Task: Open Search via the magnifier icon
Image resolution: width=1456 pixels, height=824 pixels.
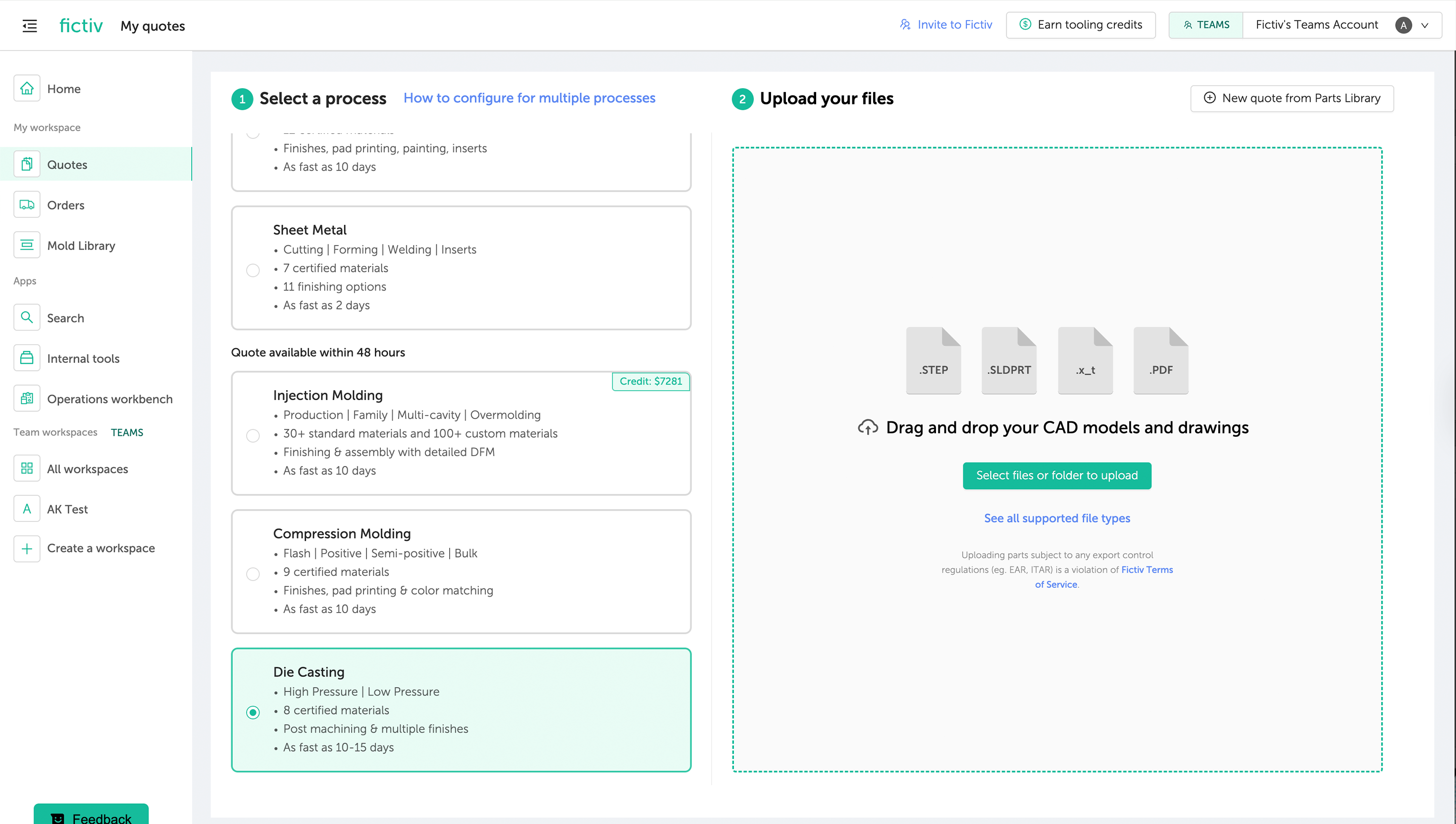Action: click(x=27, y=317)
